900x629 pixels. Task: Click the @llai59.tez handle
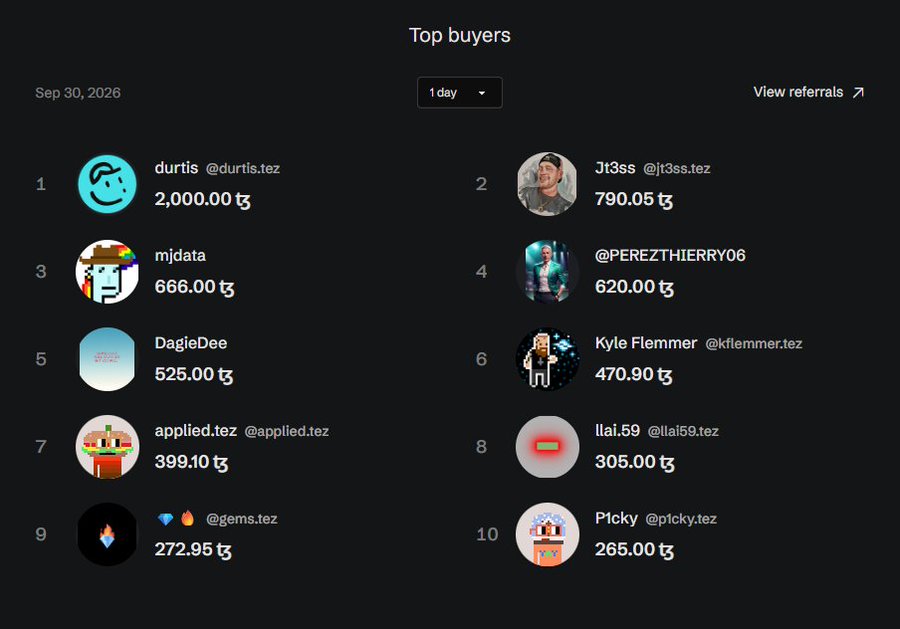coord(683,432)
